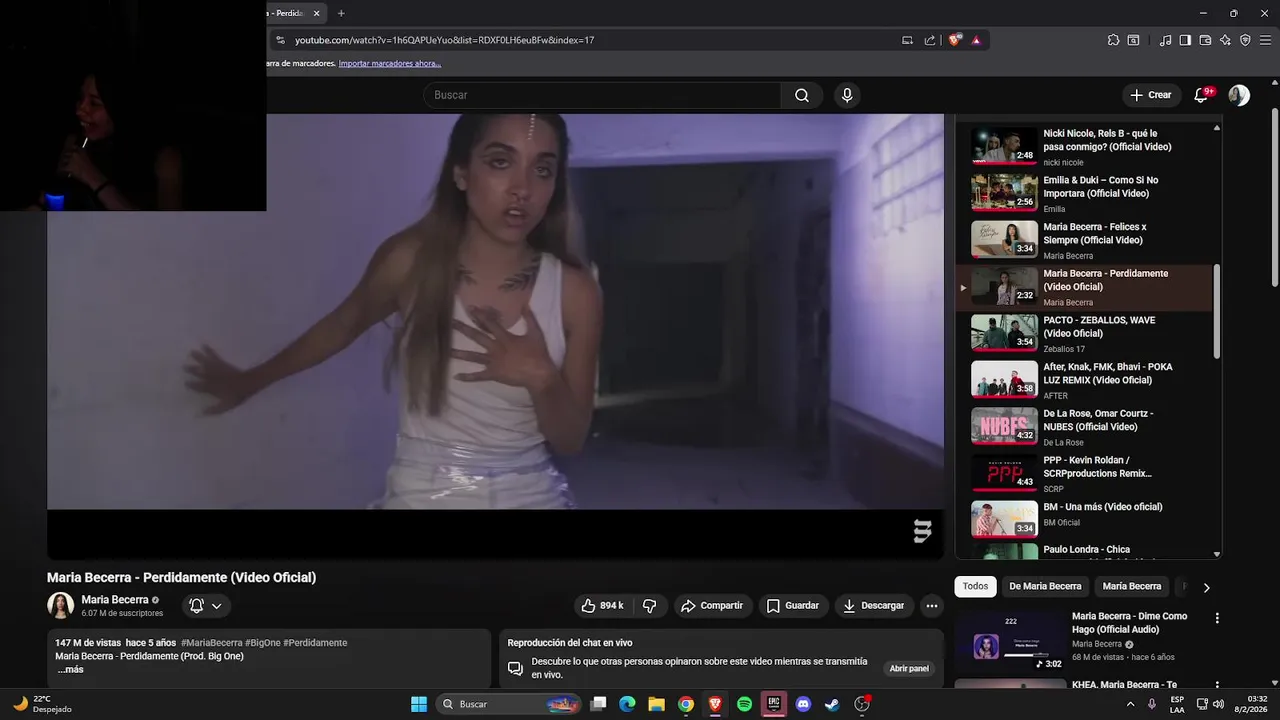Play POKA LUZ REMIX from playlist
Viewport: 1280px width, 720px height.
1085,380
